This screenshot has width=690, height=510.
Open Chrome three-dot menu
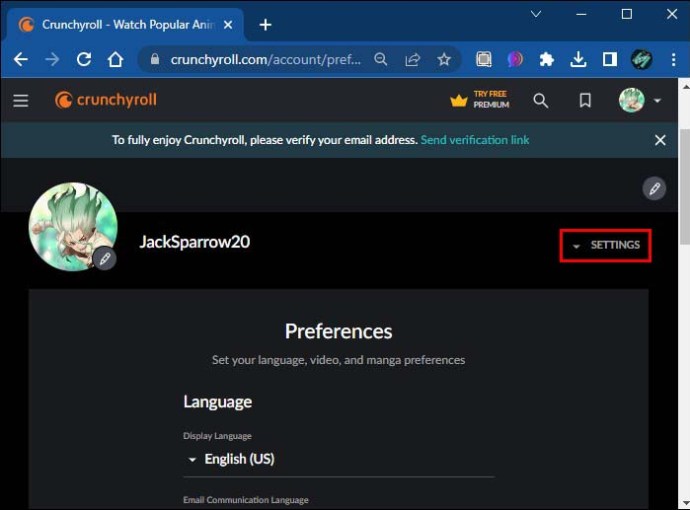pyautogui.click(x=674, y=59)
